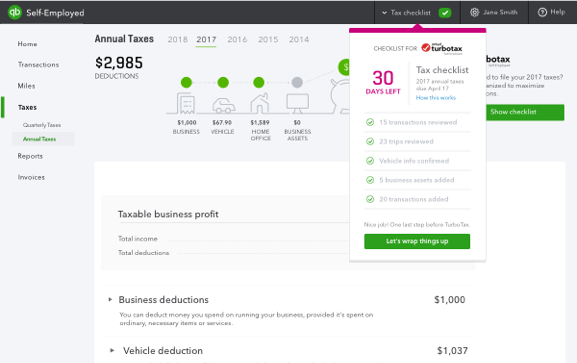
Task: Click the Business Assets monitor icon
Action: pos(297,103)
